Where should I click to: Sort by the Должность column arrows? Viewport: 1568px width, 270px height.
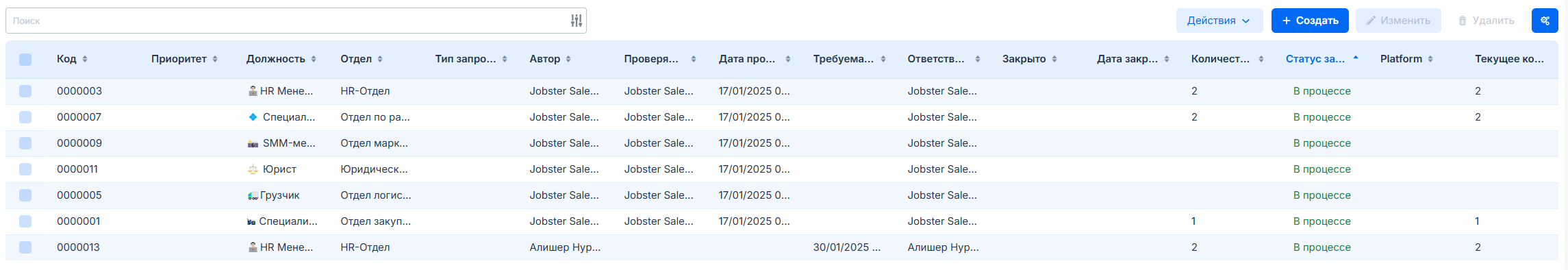click(314, 59)
